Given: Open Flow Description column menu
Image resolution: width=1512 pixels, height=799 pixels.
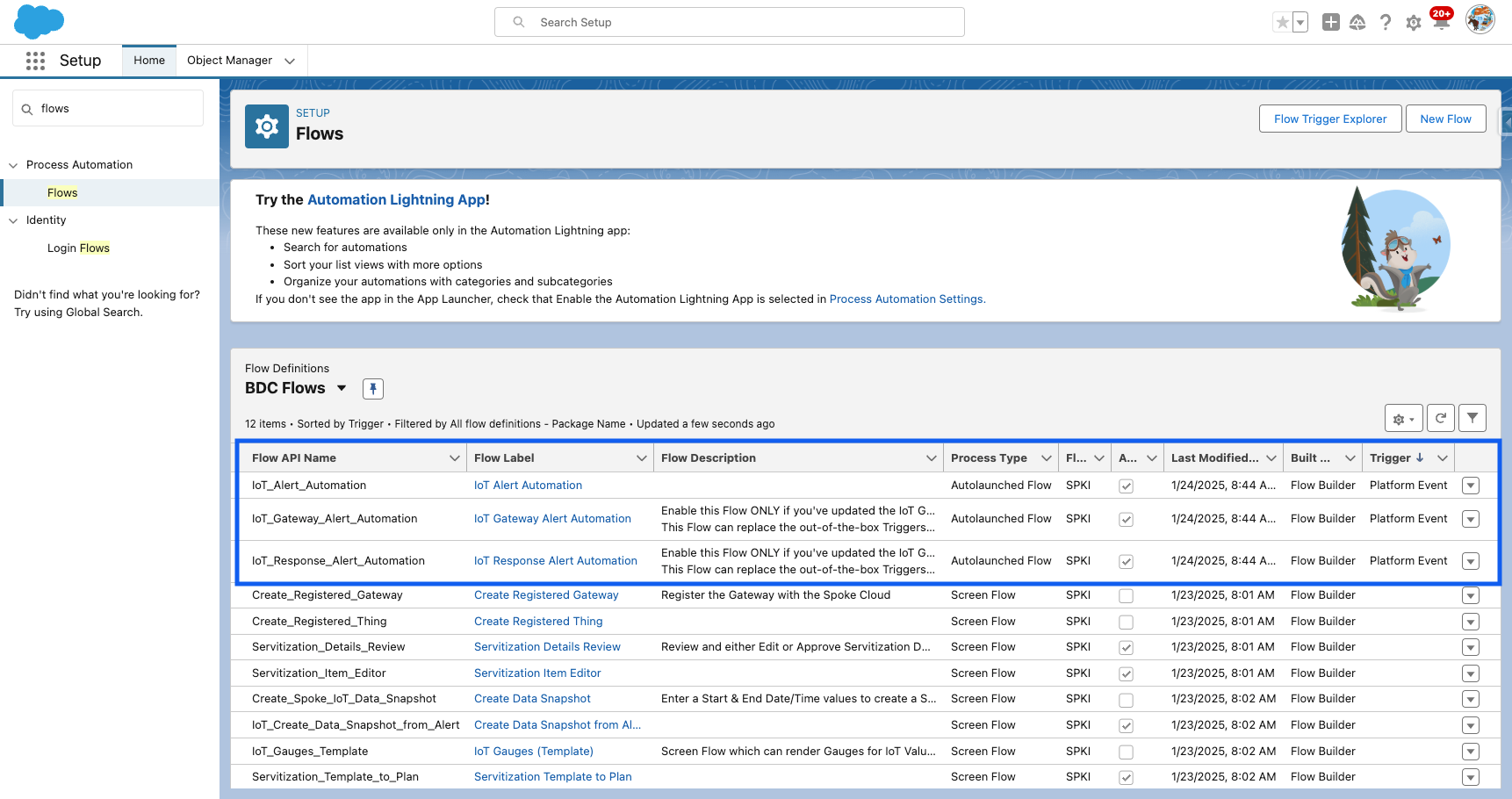Looking at the screenshot, I should point(932,458).
